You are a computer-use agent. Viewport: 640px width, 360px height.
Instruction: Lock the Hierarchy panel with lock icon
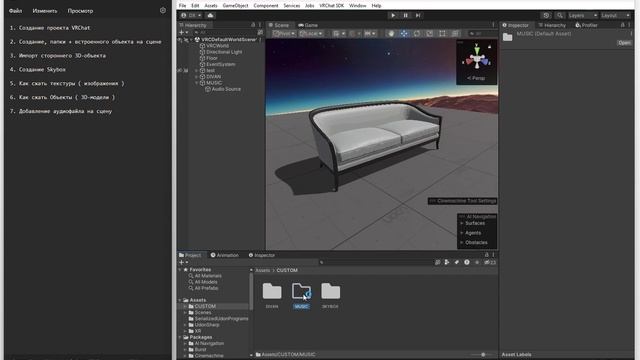click(253, 25)
